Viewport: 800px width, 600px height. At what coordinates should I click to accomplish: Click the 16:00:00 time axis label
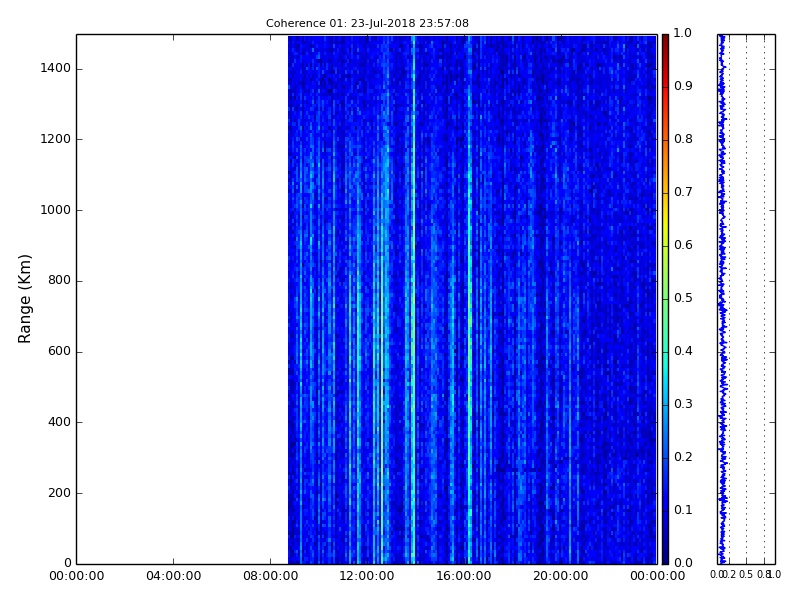[x=464, y=576]
